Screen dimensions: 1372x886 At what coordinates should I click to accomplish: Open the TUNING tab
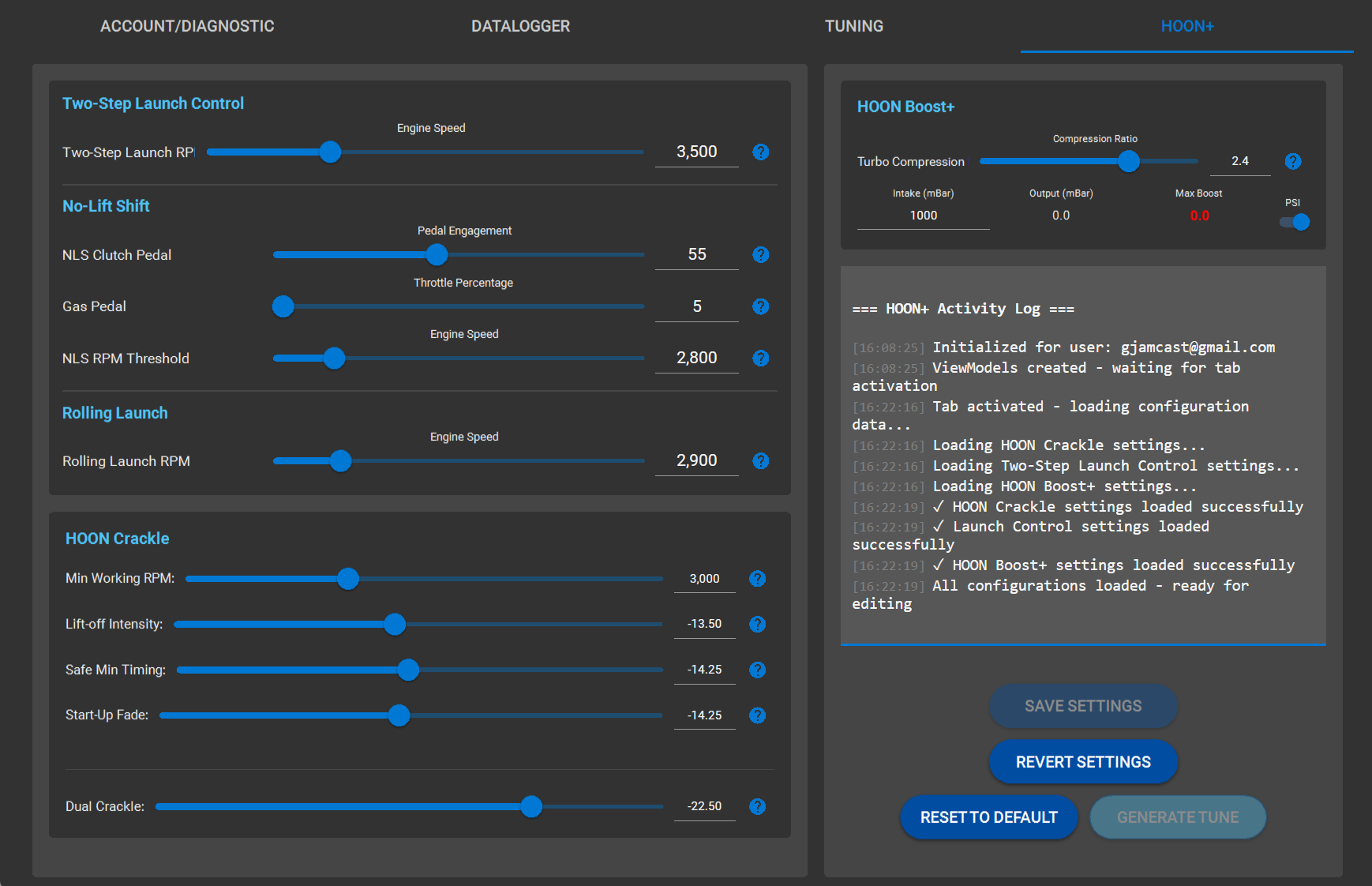[x=853, y=25]
